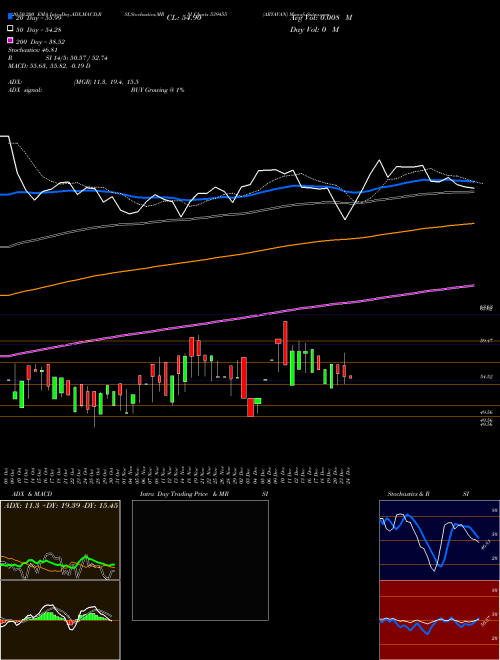Click the 'Intra Day Trading Price & MRSI' title
This screenshot has width=500, height=660.
(204, 494)
